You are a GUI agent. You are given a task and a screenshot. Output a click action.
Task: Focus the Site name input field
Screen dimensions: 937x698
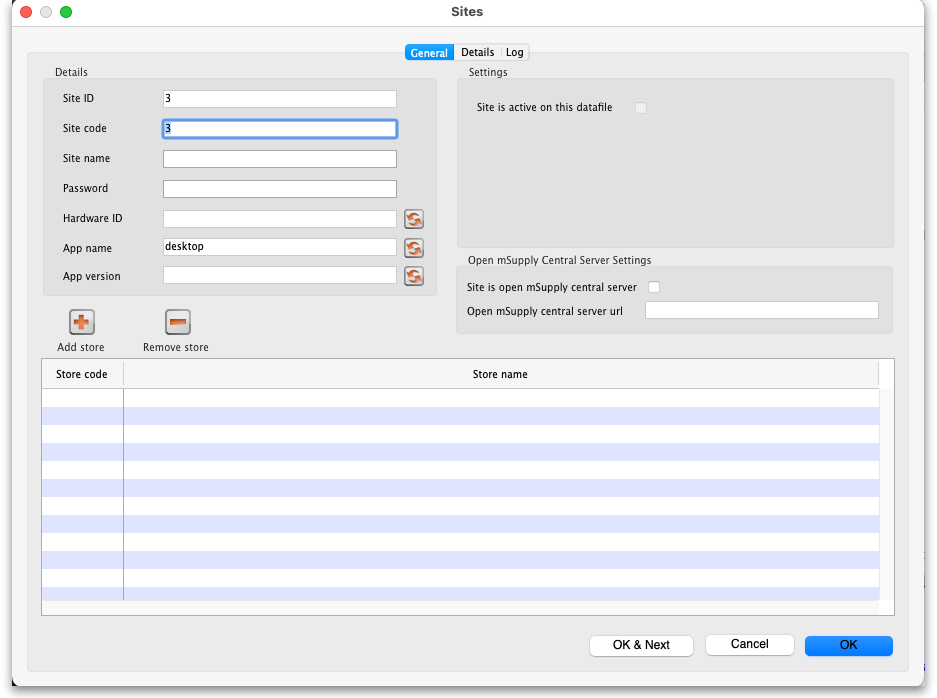pos(279,159)
